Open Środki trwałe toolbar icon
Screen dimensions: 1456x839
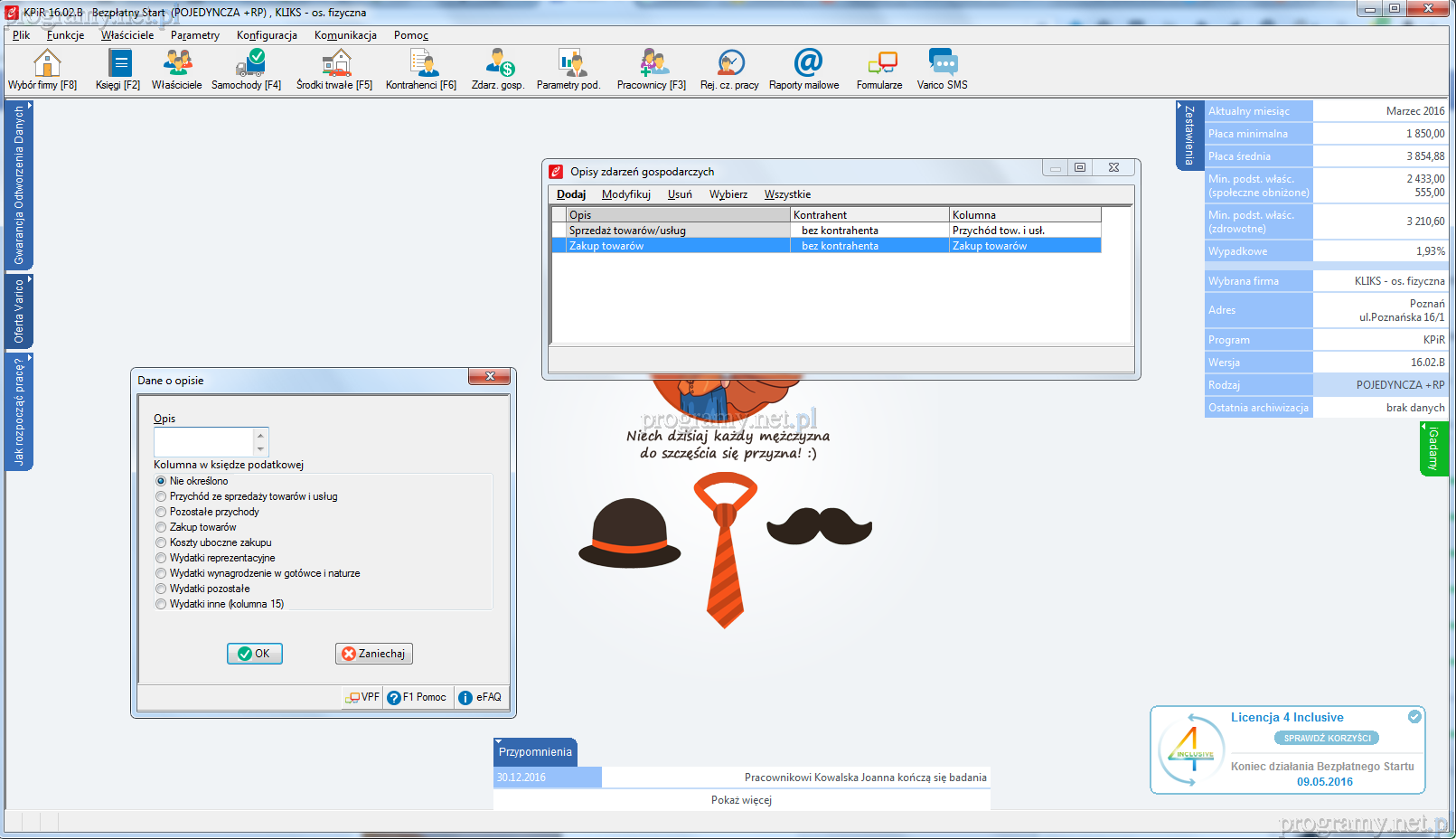(335, 64)
